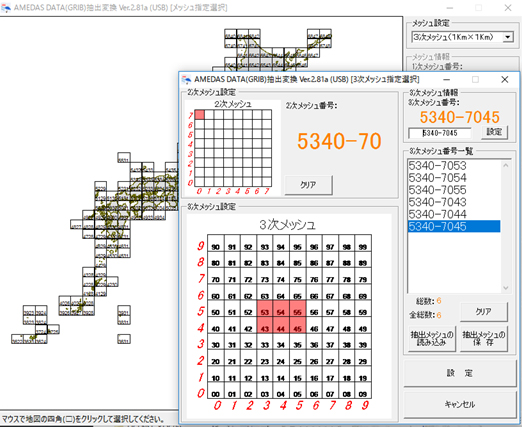Select 5340-7043 in the mesh number list
This screenshot has width=522, height=427.
coord(454,202)
